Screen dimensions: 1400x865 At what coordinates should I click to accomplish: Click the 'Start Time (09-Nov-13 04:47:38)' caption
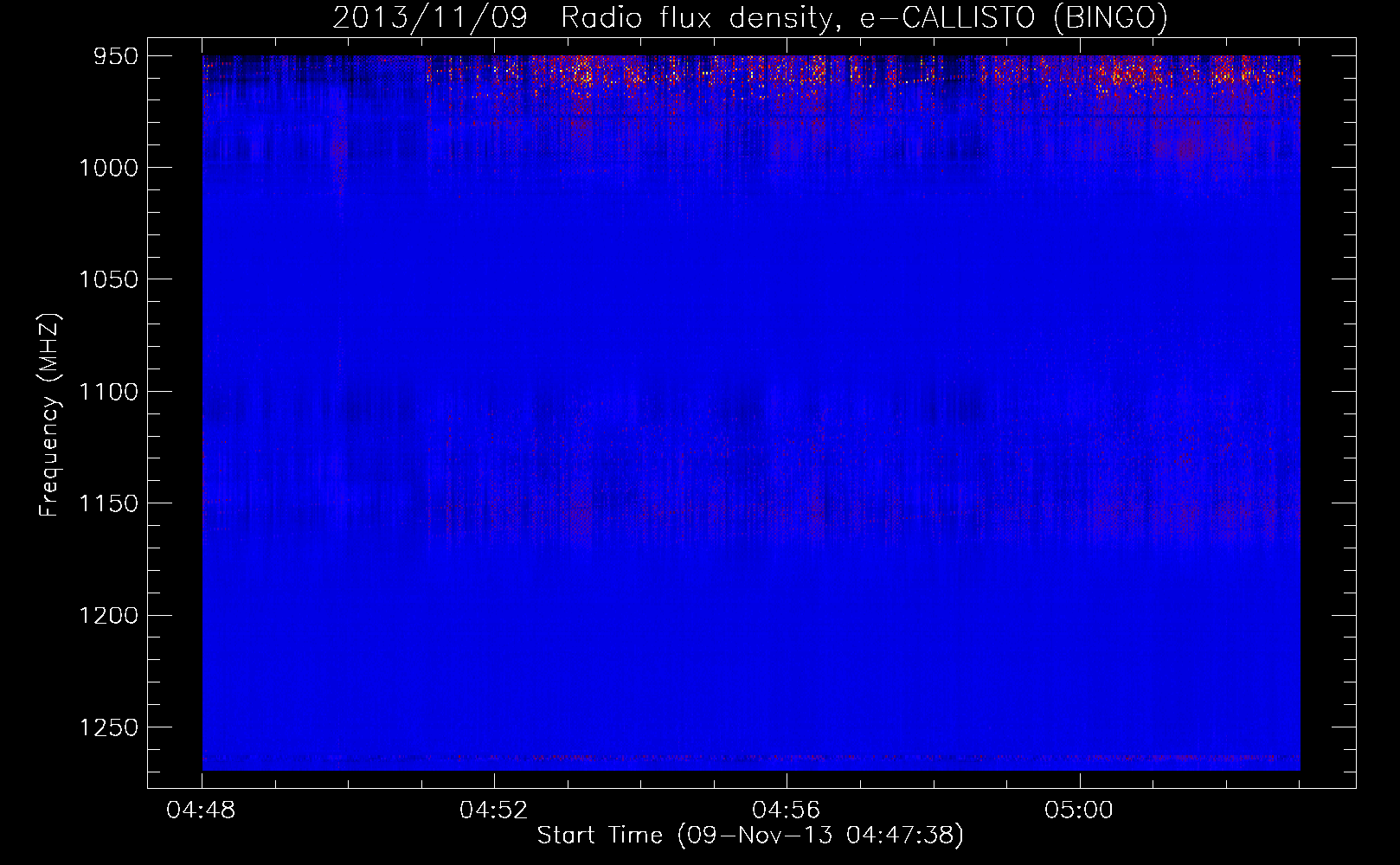coord(750,836)
